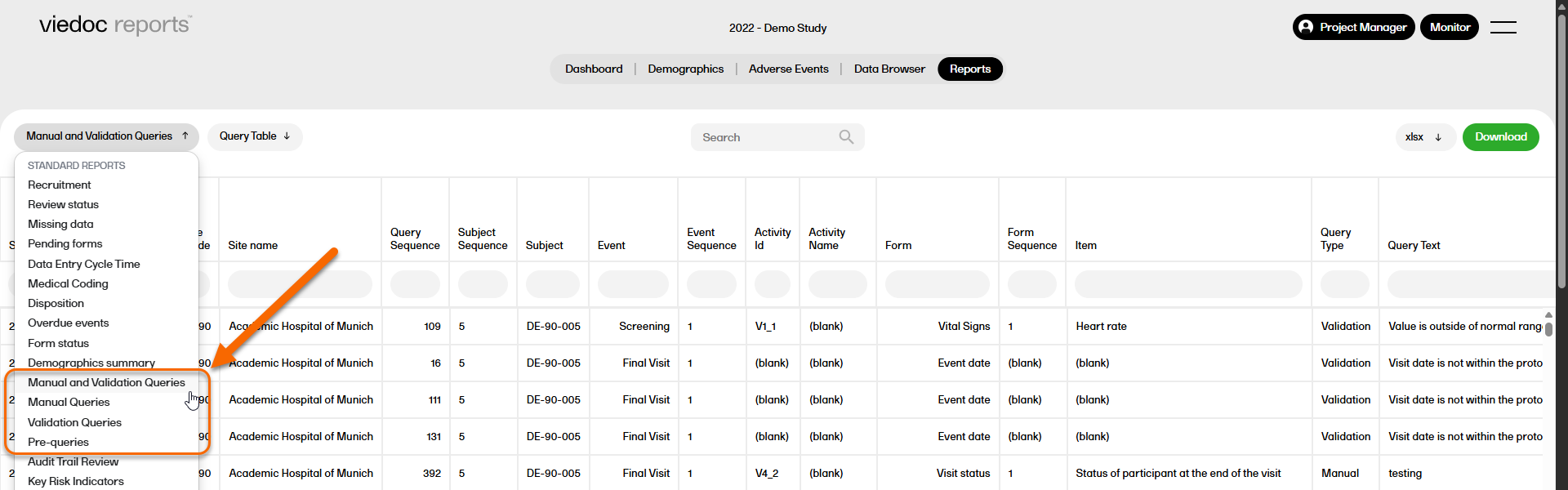This screenshot has width=1568, height=490.
Task: Pick Medical Coding in the report list
Action: (68, 283)
